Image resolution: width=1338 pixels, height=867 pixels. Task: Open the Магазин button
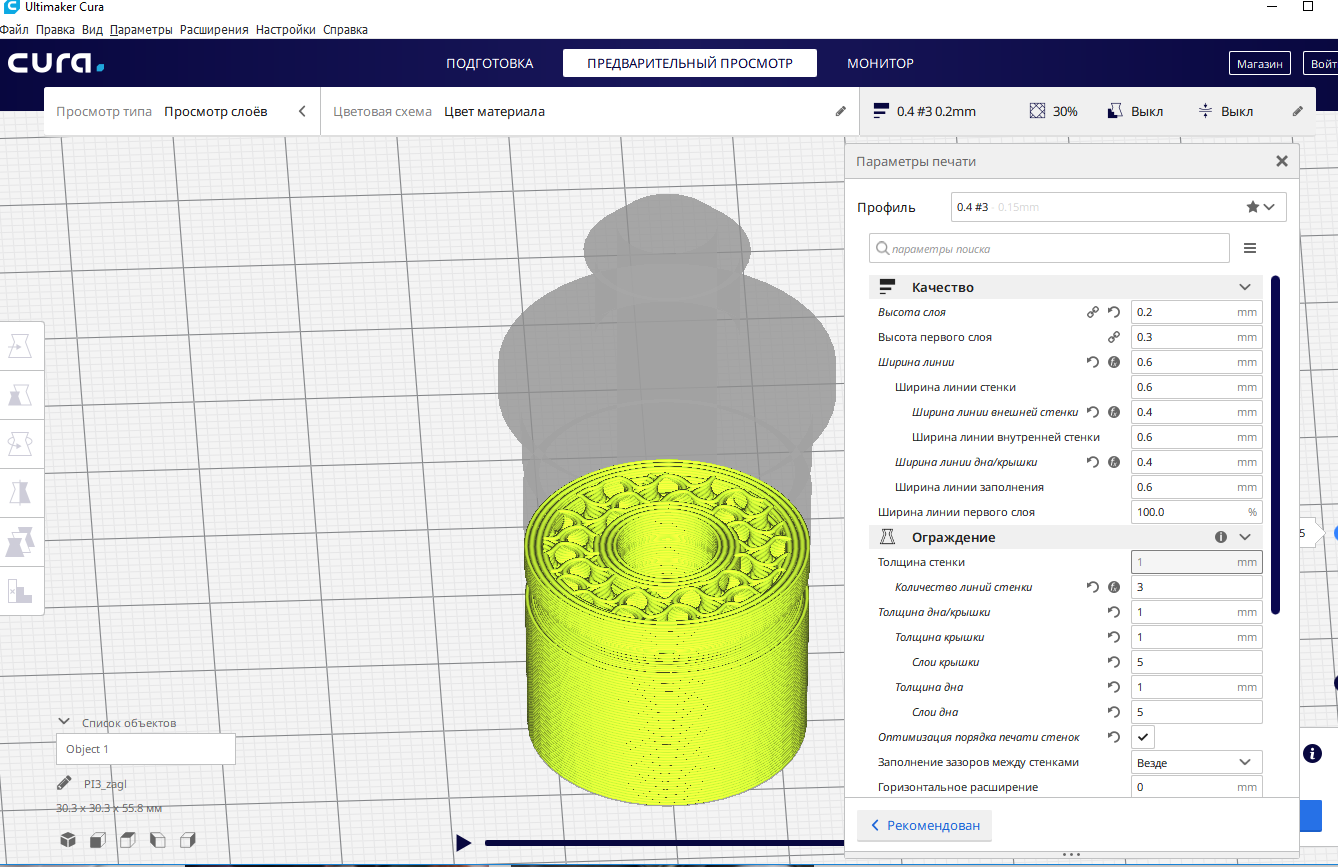(x=1259, y=63)
